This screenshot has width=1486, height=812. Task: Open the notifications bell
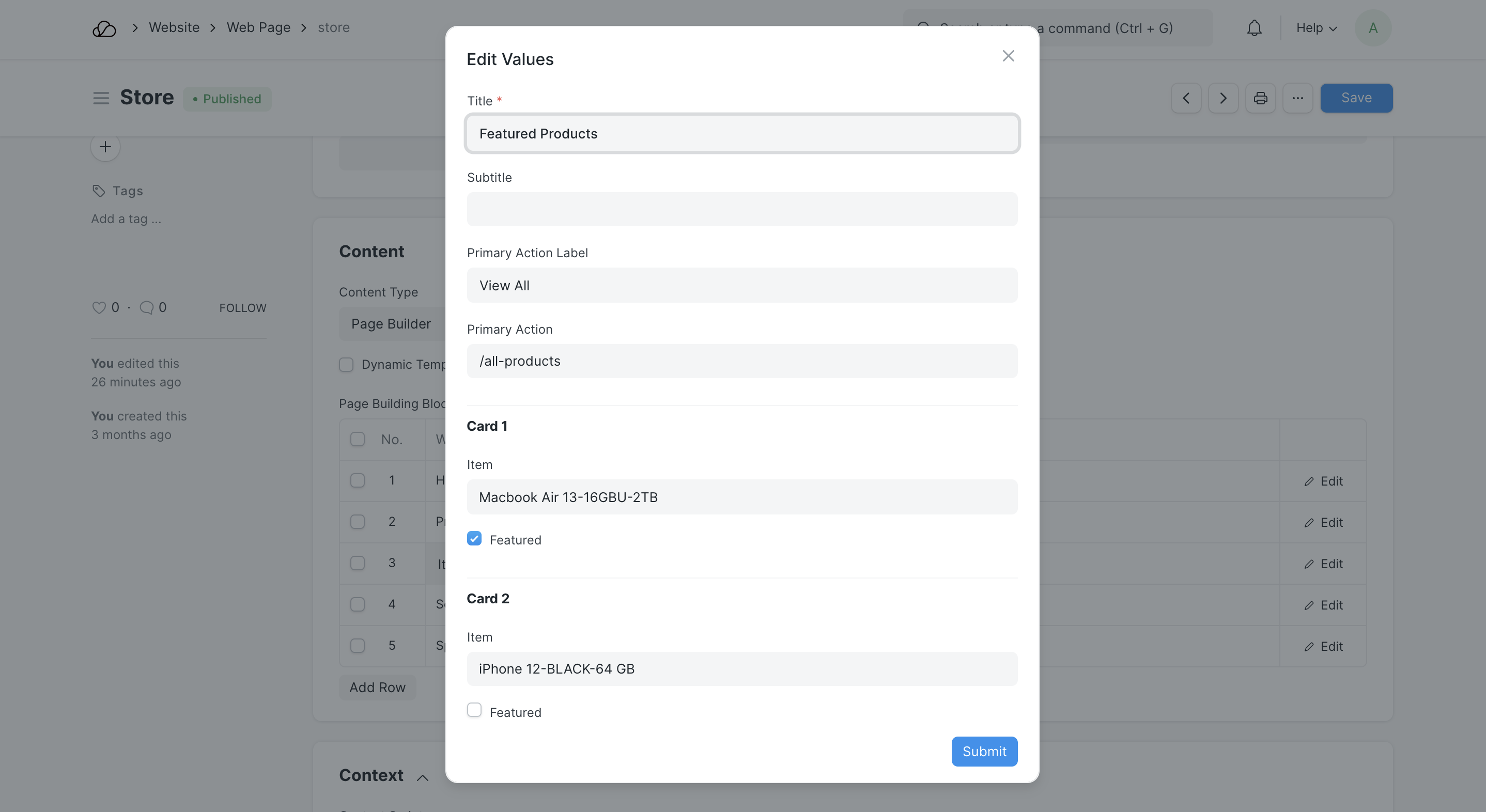pyautogui.click(x=1254, y=28)
